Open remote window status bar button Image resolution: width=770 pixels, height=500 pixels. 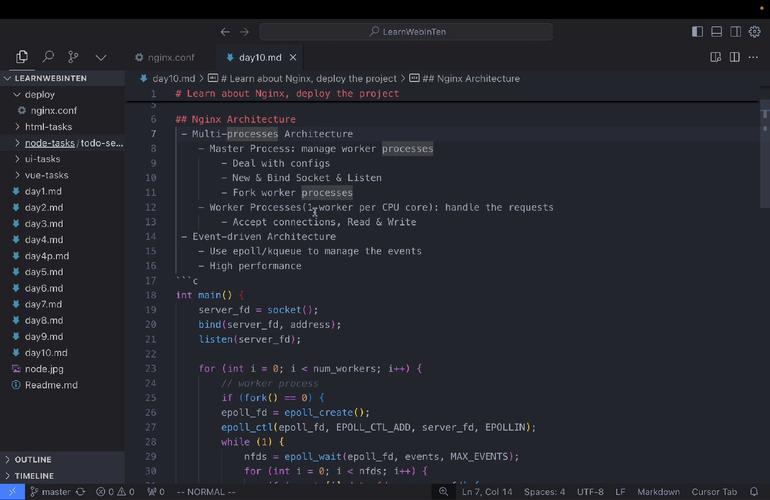click(x=12, y=492)
